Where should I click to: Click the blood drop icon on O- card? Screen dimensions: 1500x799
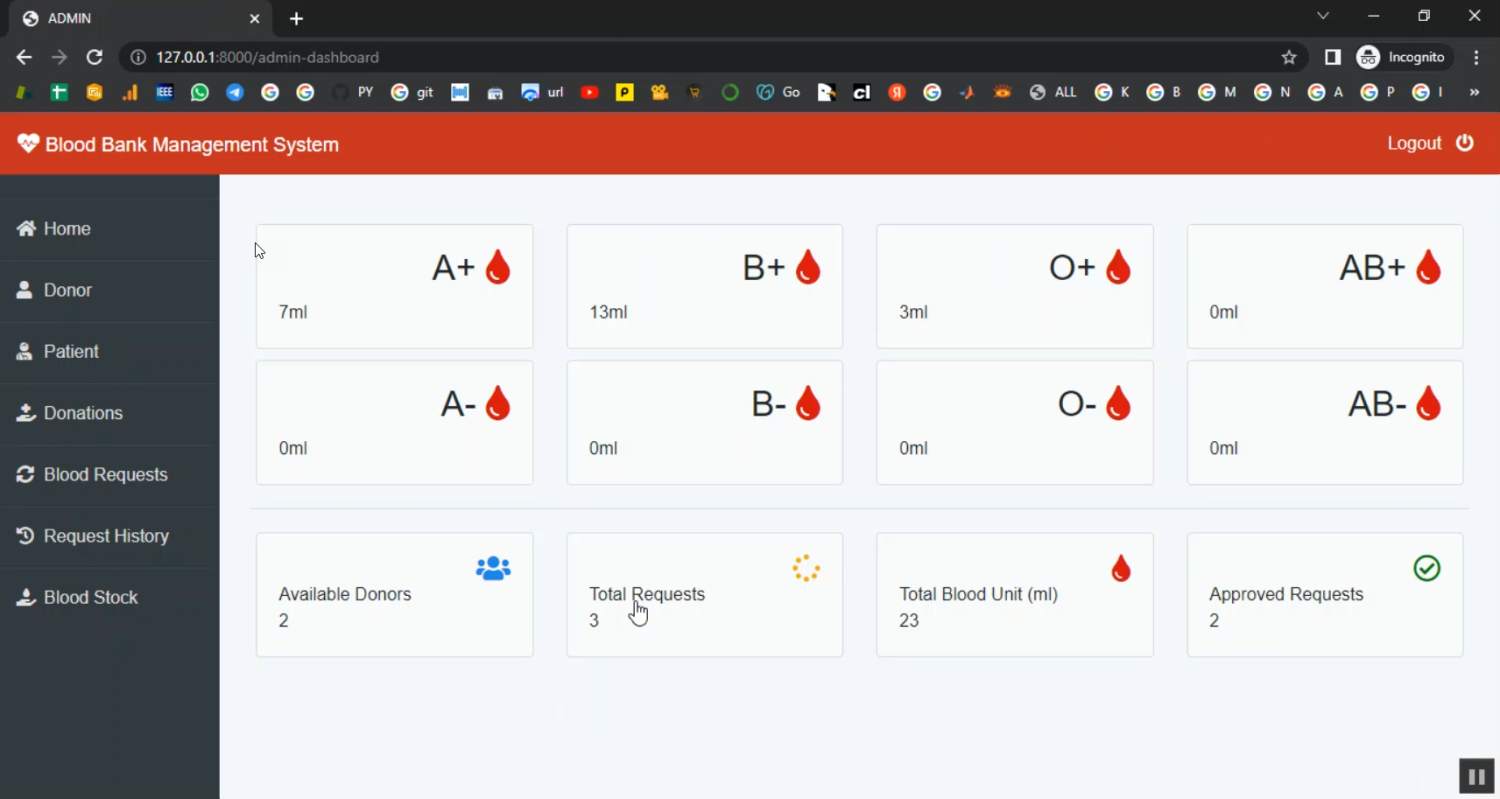tap(1118, 403)
